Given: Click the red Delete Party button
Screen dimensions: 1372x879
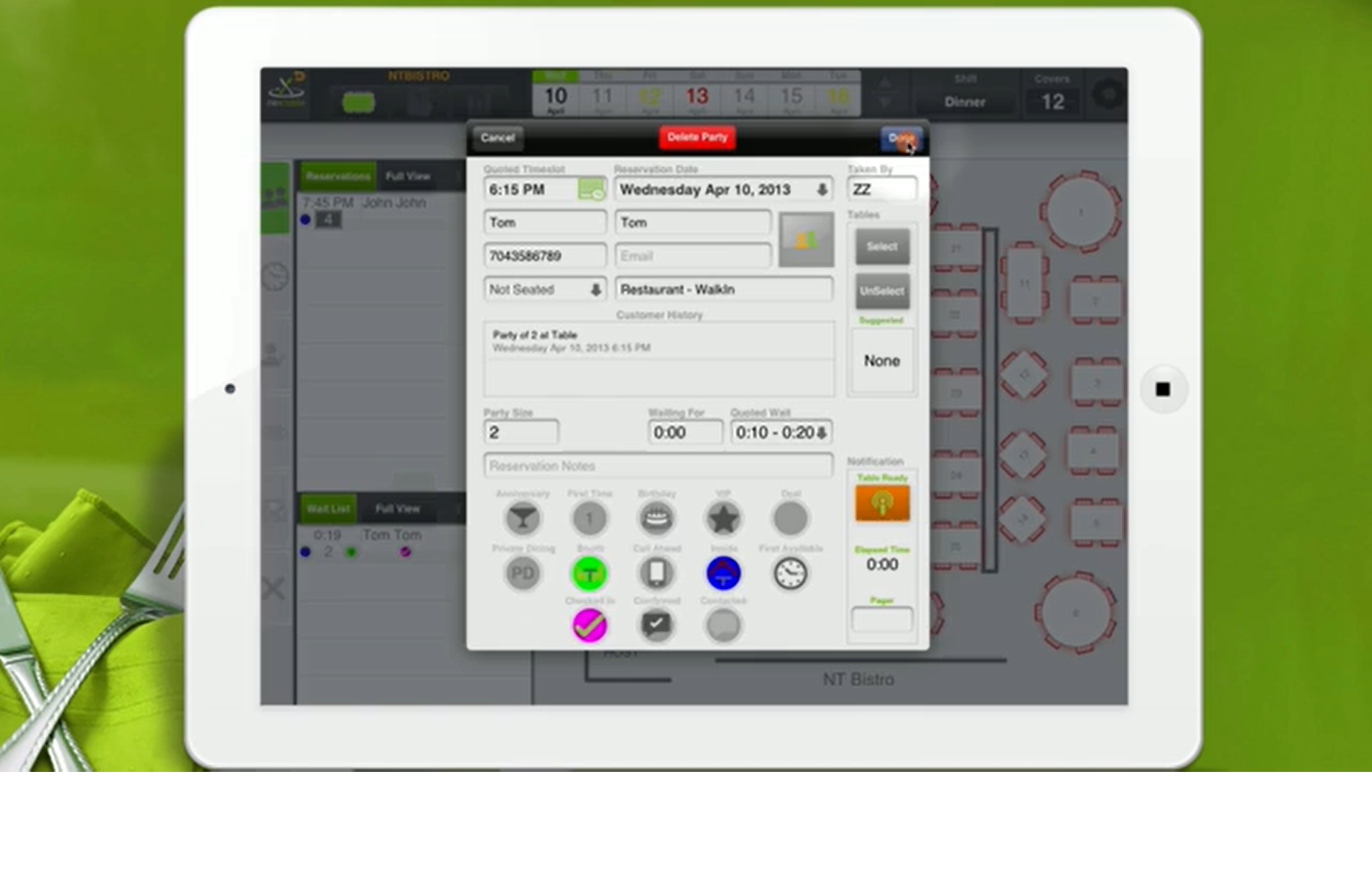Looking at the screenshot, I should [697, 137].
